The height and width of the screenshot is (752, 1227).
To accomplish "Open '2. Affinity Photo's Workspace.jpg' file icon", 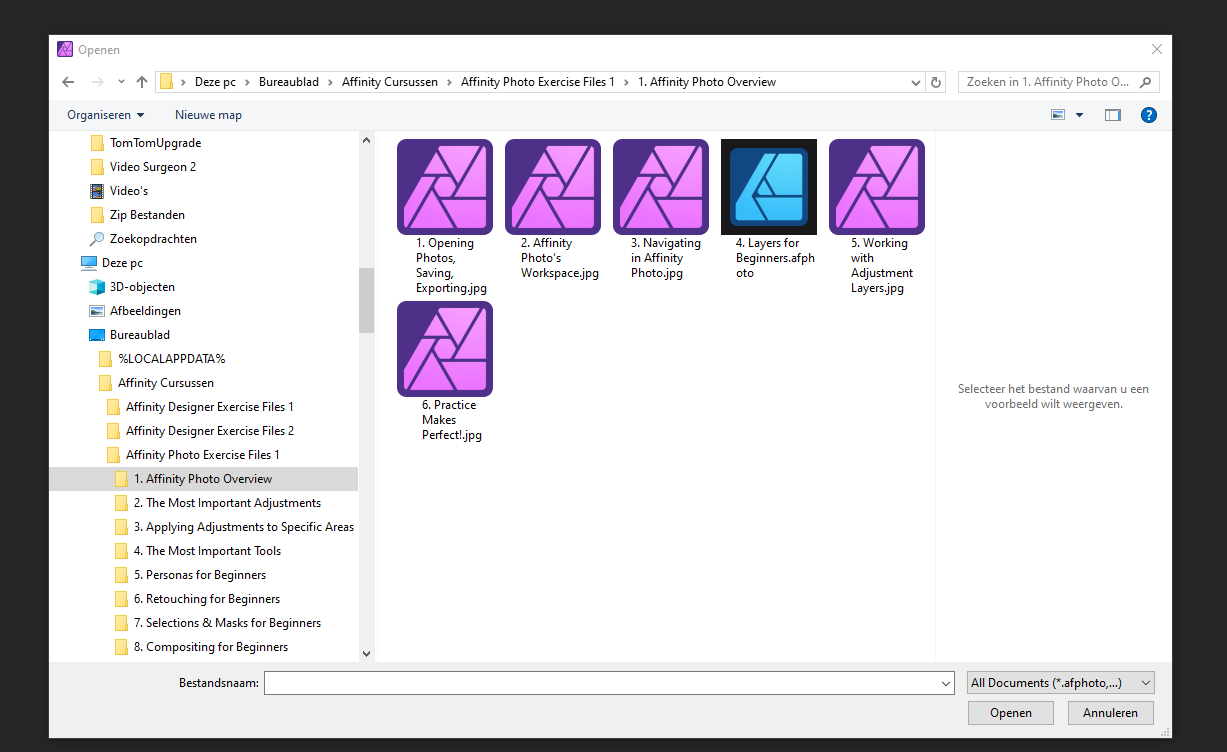I will click(x=552, y=187).
